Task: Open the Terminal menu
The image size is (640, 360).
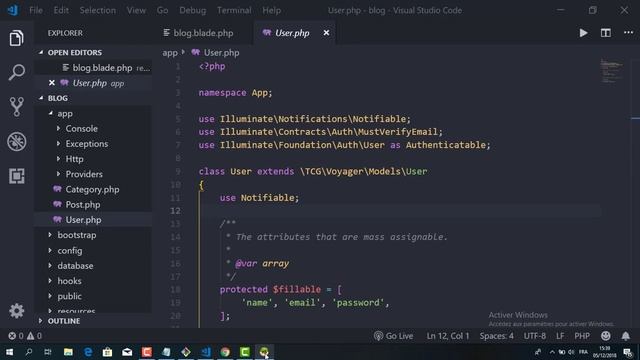Action: click(x=234, y=10)
